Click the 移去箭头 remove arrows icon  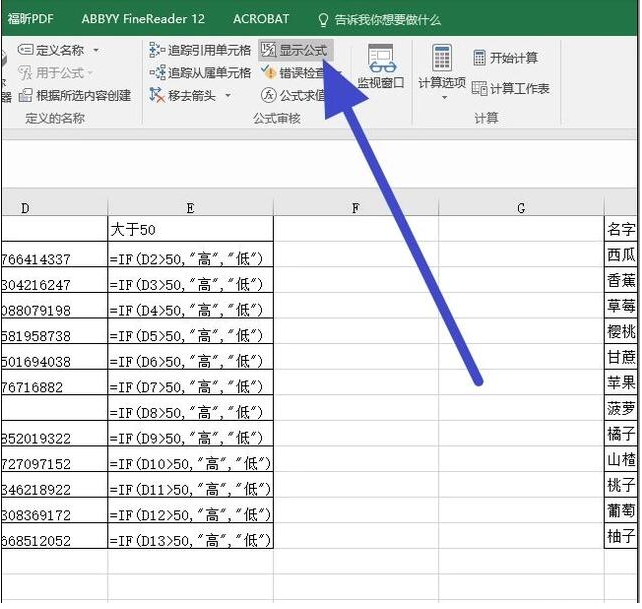click(x=157, y=95)
